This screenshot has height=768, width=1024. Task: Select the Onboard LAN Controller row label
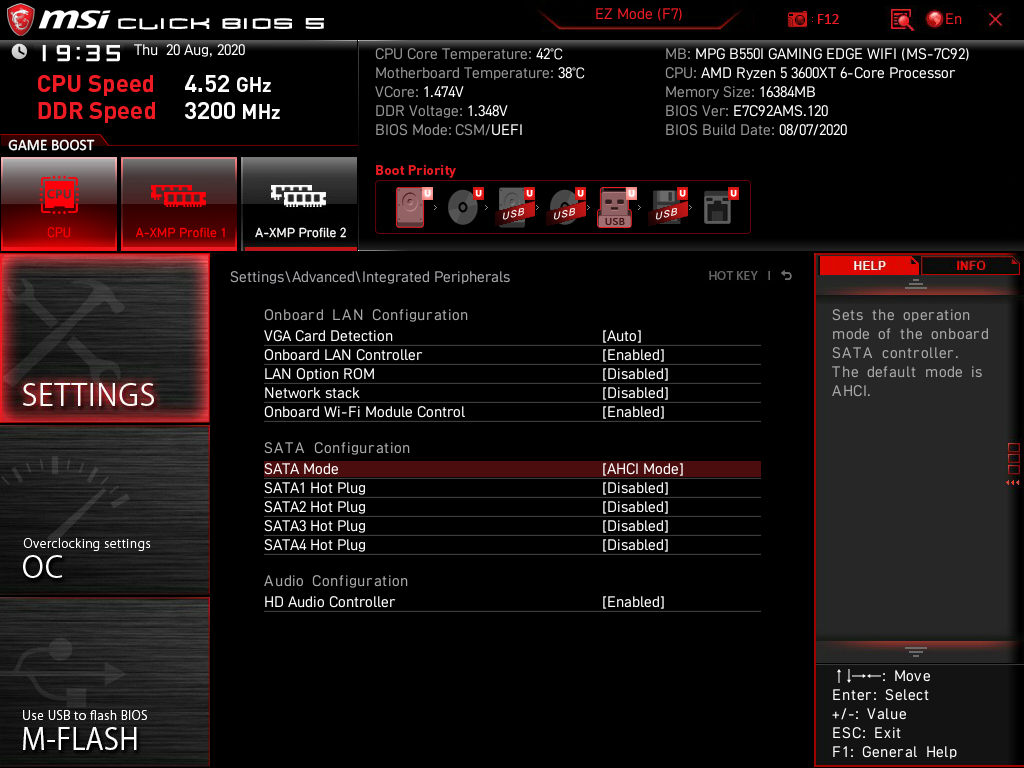tap(343, 355)
